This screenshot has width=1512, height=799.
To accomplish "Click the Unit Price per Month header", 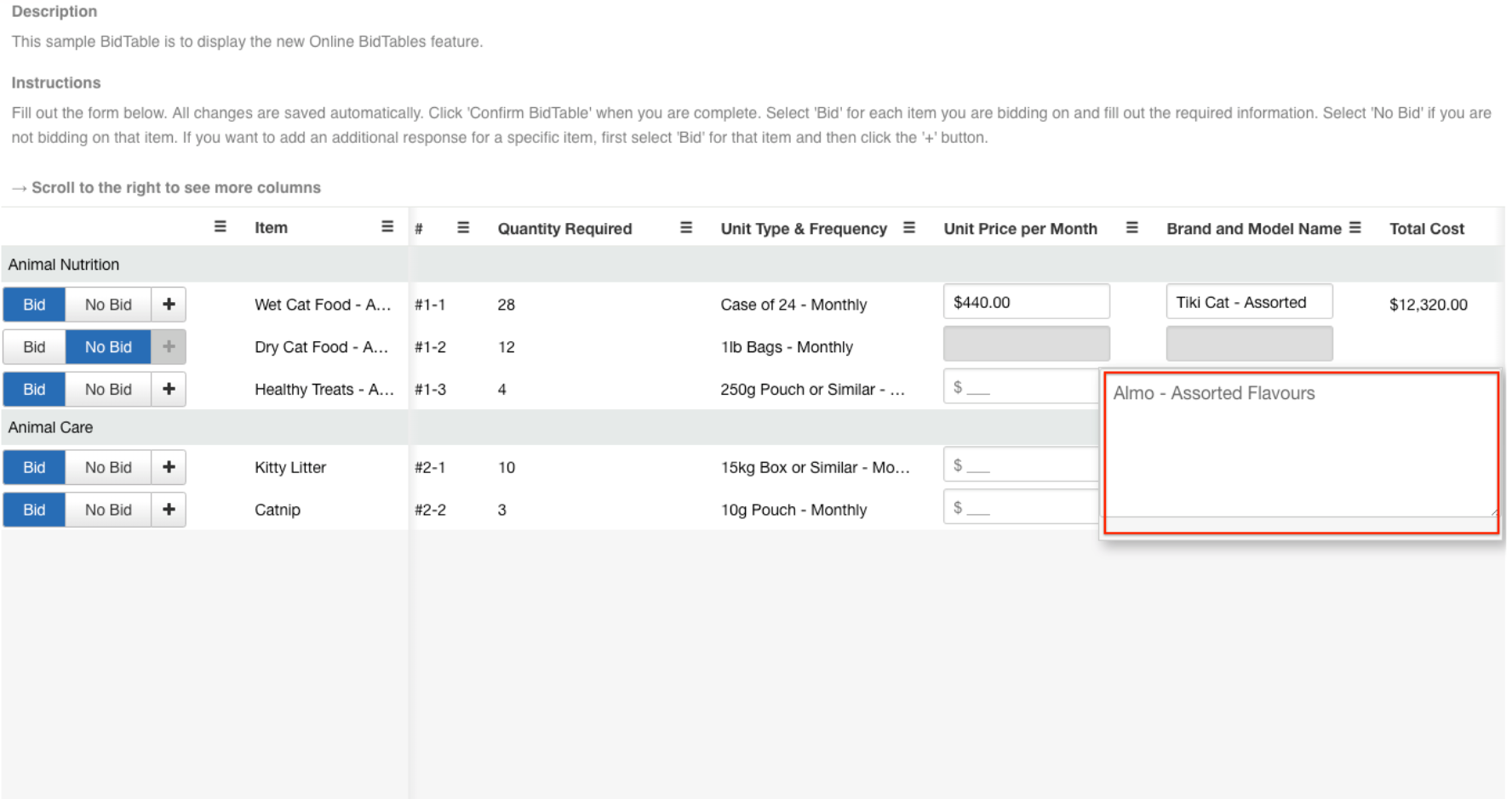I will (1020, 229).
